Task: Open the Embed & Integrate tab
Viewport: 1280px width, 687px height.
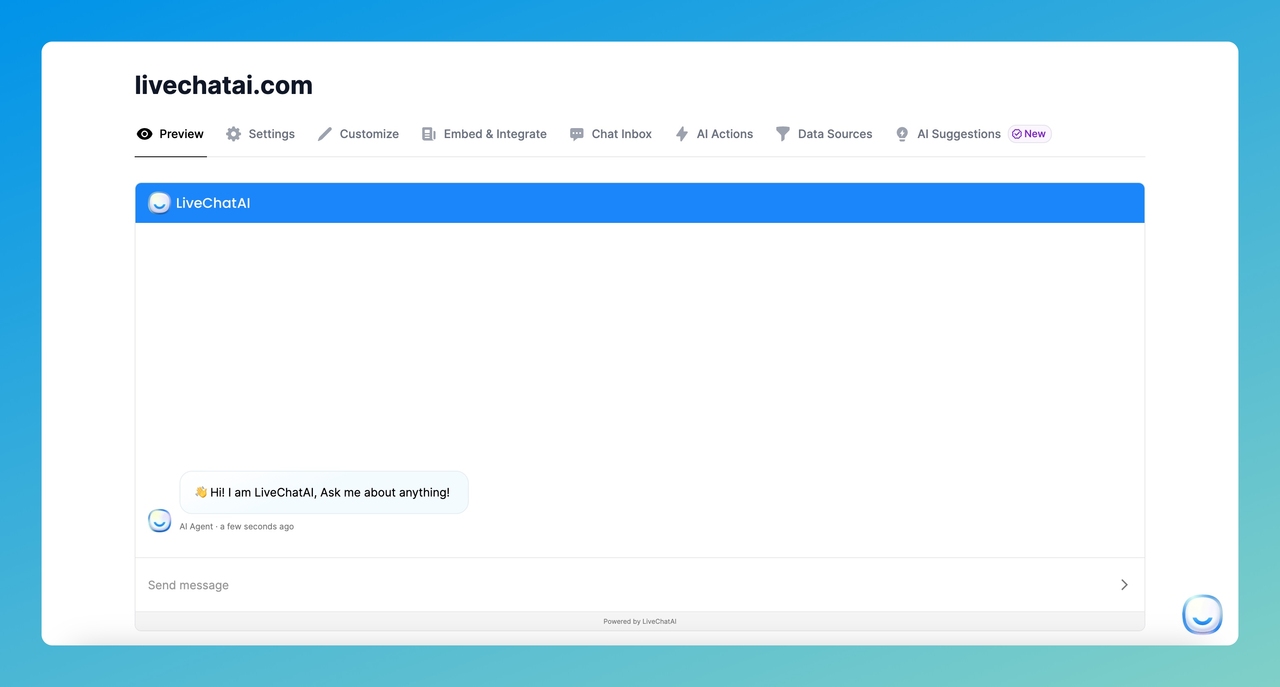Action: (x=484, y=134)
